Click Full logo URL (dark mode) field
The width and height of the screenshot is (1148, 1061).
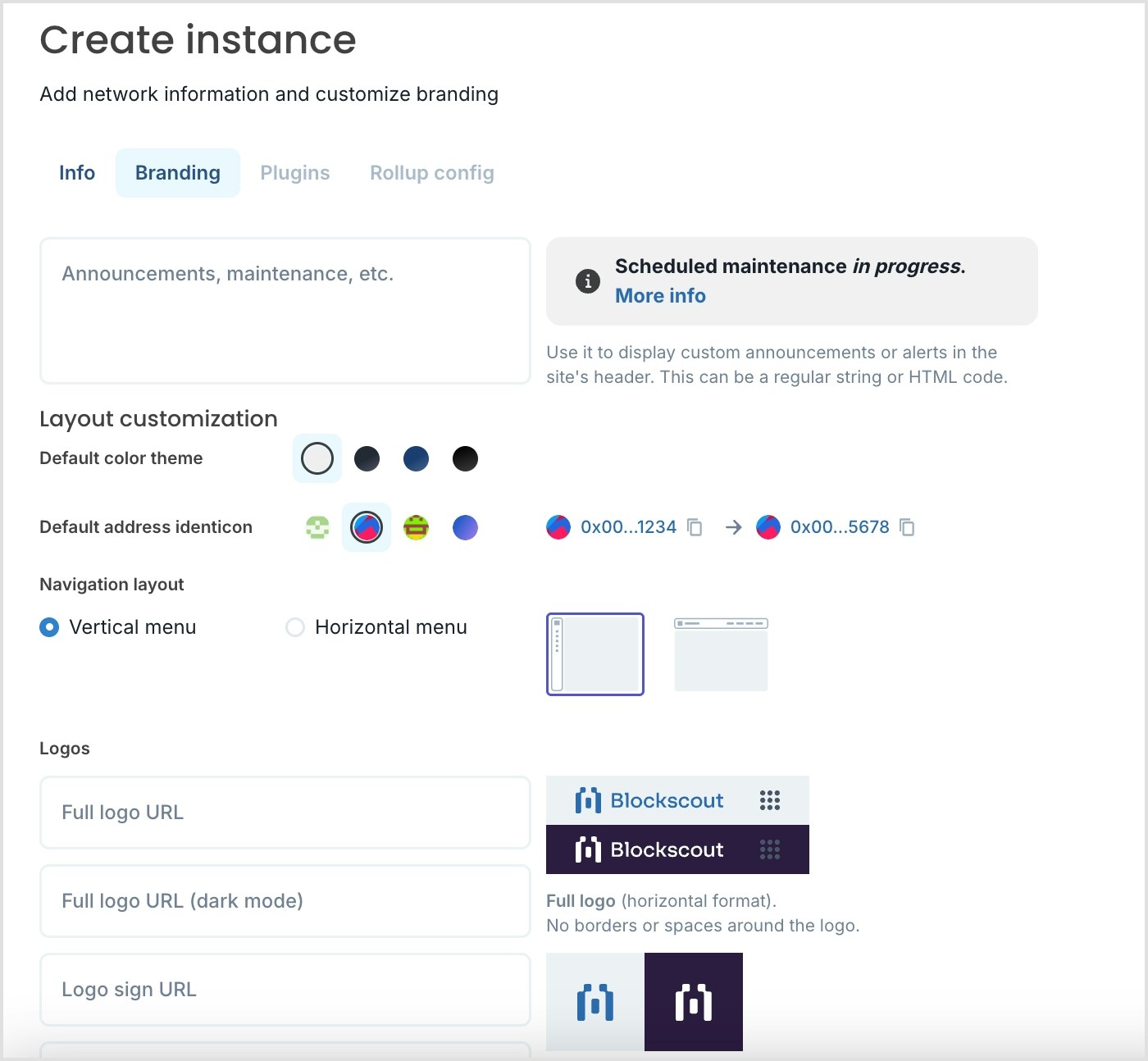(x=285, y=901)
